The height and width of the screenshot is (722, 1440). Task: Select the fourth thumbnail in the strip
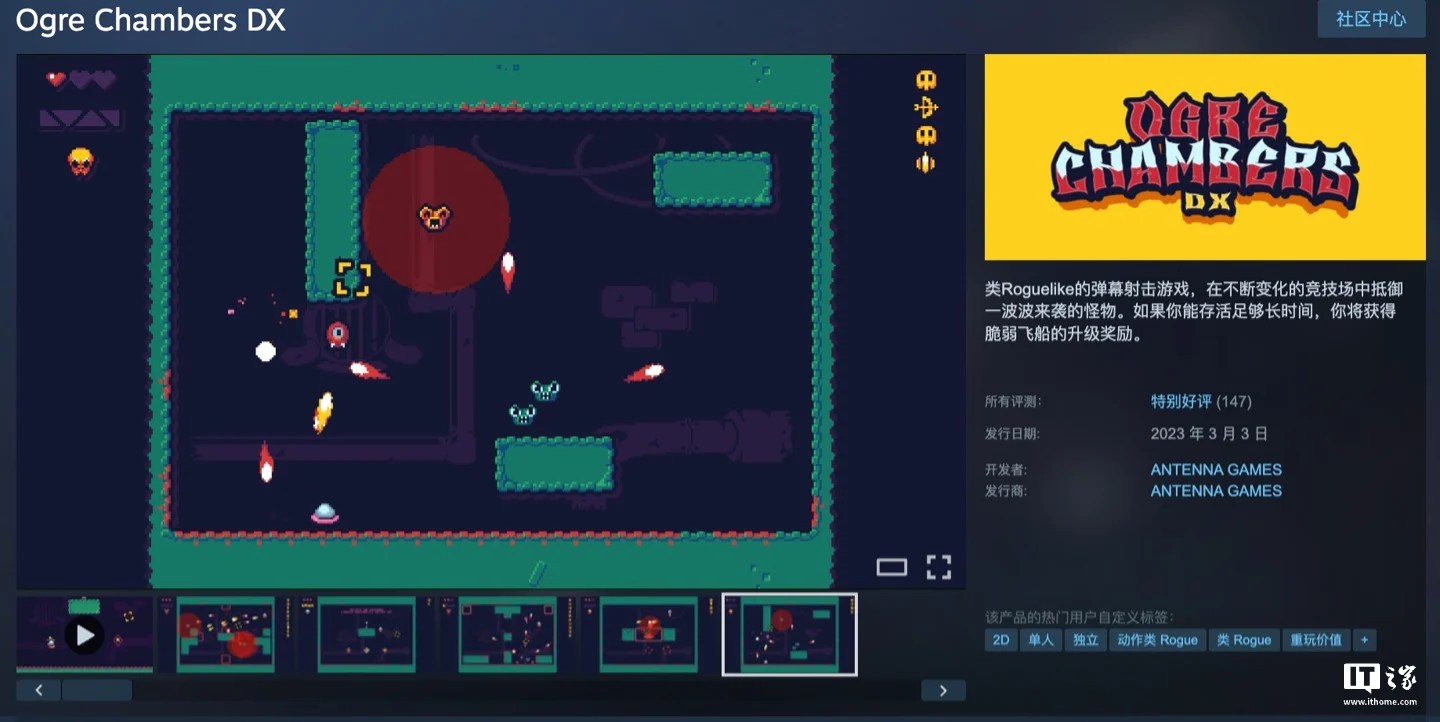click(508, 634)
